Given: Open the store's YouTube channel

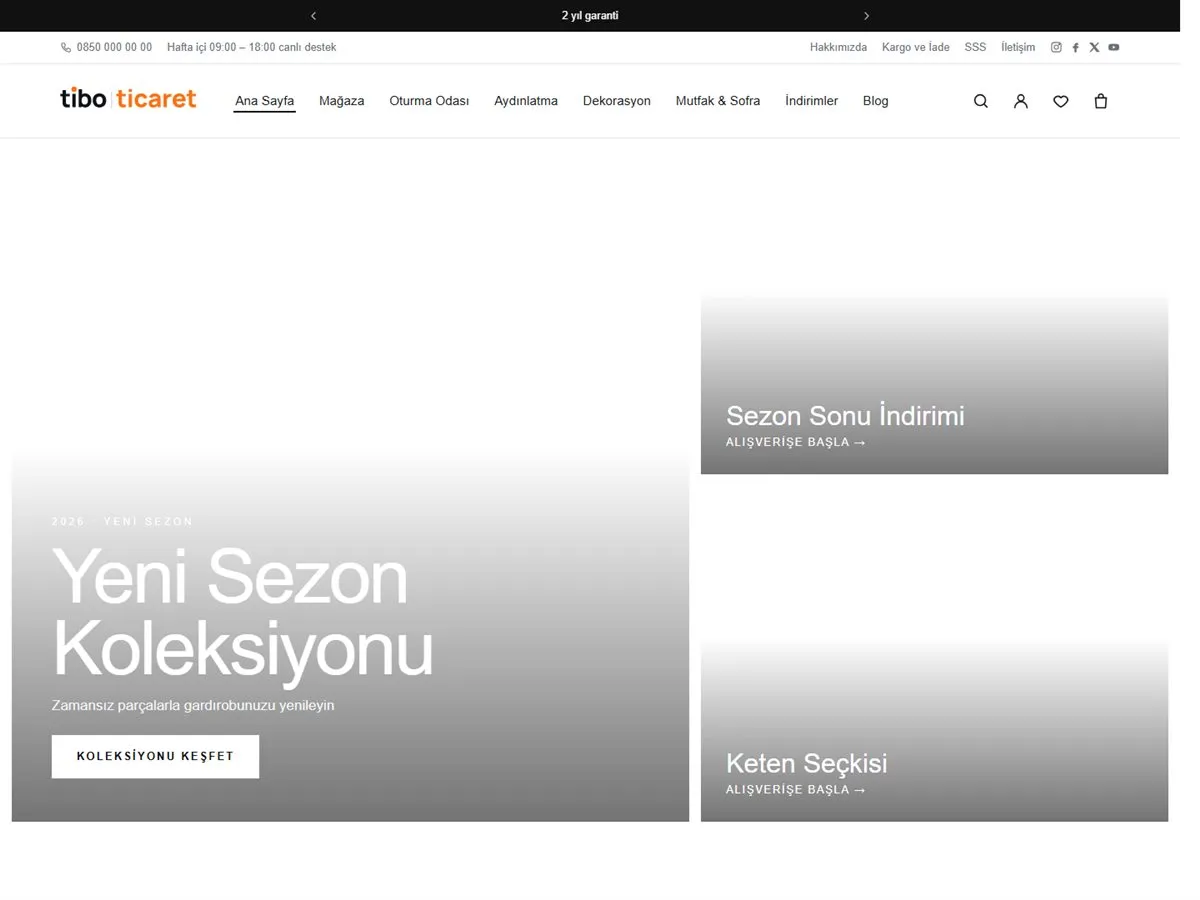Looking at the screenshot, I should pos(1113,47).
